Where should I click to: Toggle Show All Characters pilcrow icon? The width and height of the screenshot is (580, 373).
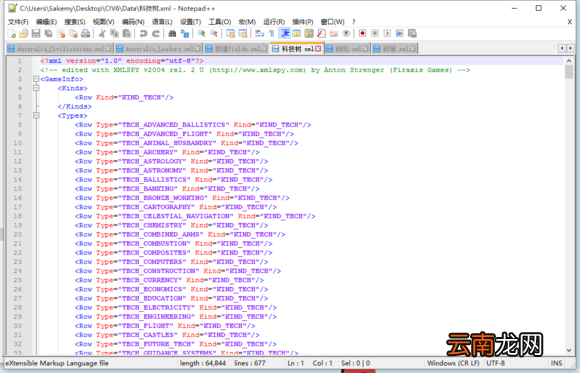click(x=272, y=34)
